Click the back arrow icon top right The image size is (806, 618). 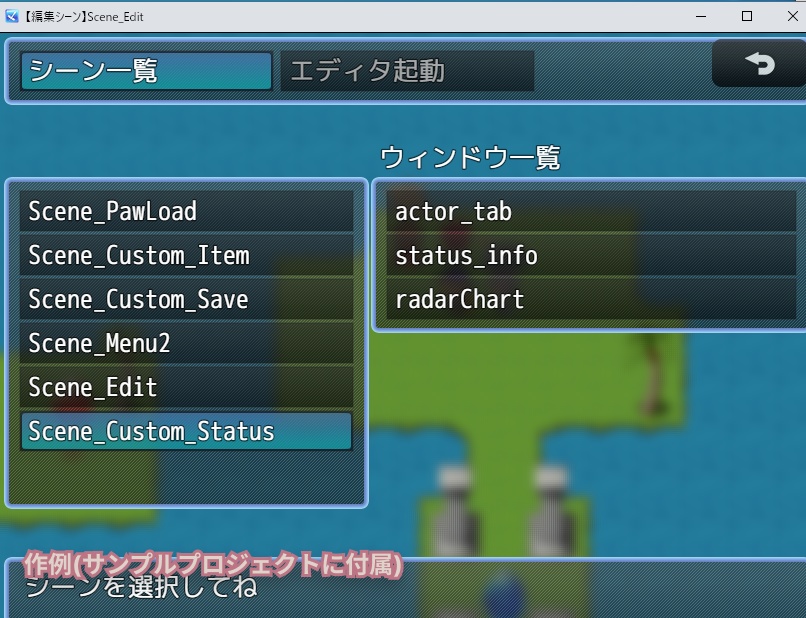click(x=758, y=64)
